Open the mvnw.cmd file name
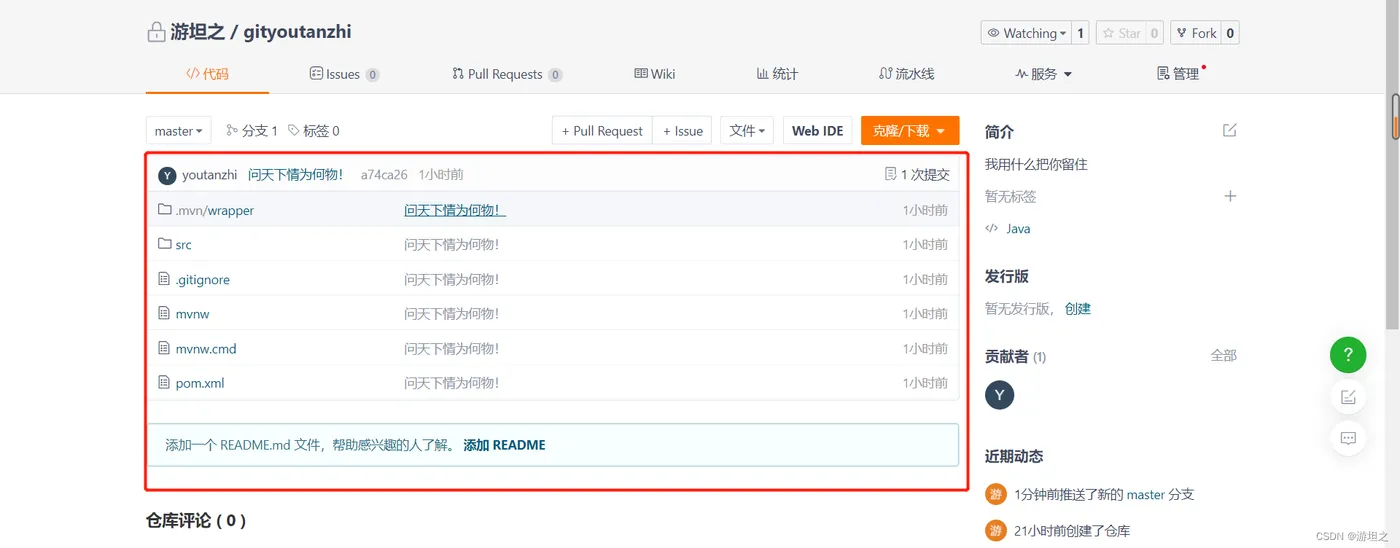Screen dimensions: 1400x548 point(206,349)
